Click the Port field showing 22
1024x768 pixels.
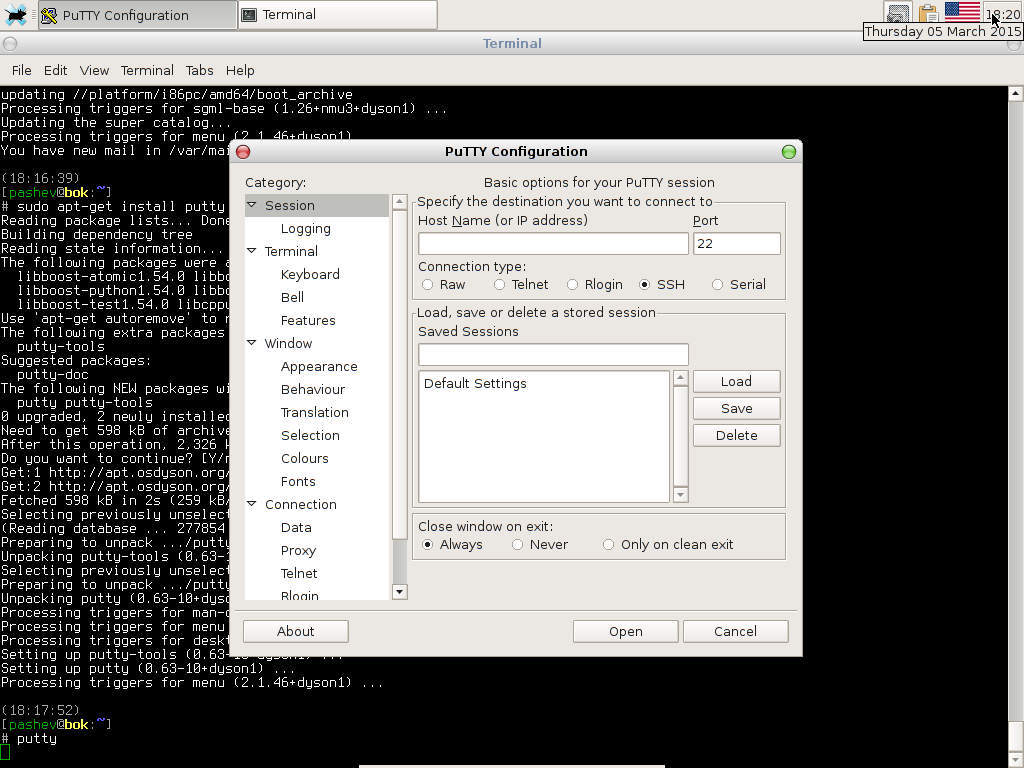pyautogui.click(x=737, y=244)
